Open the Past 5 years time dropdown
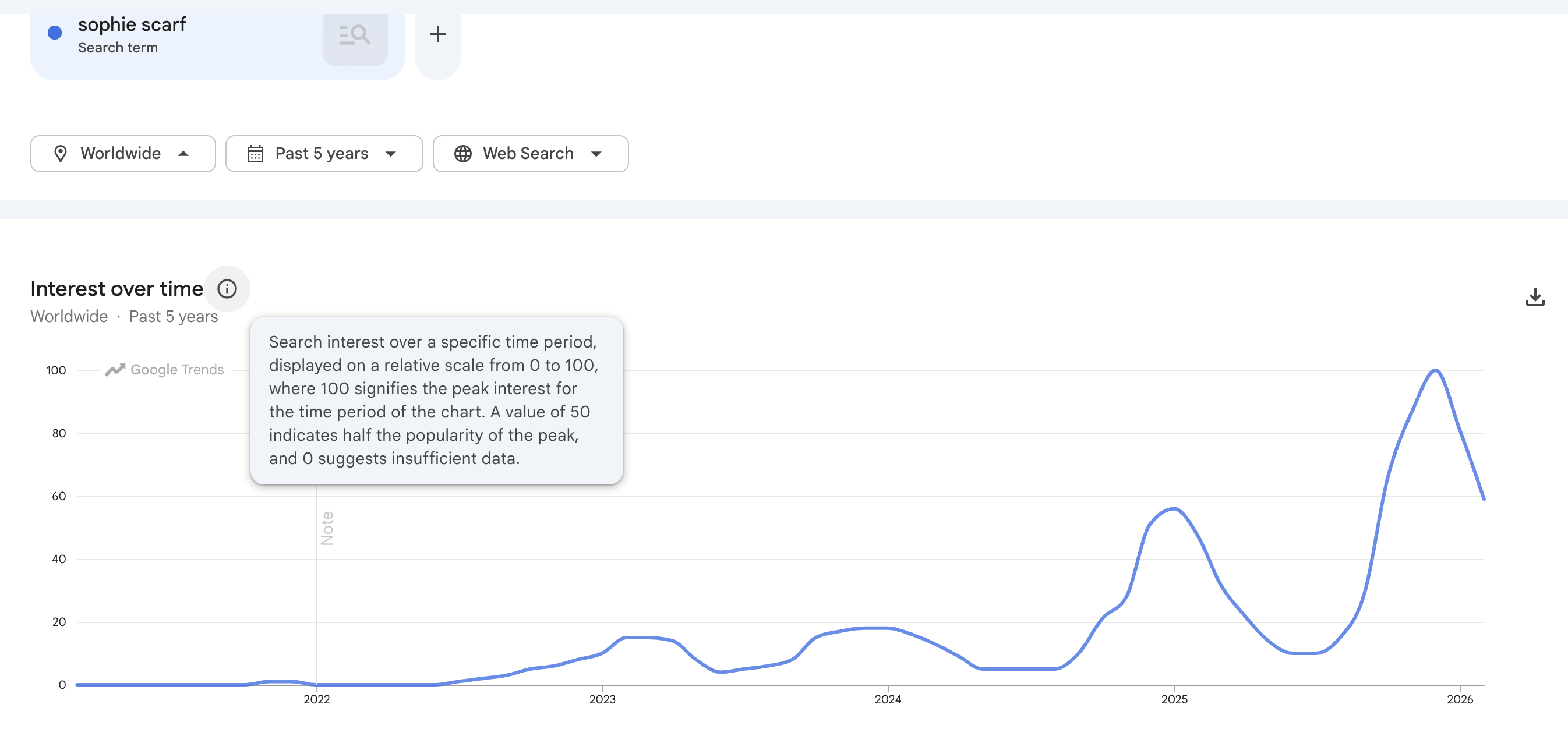Viewport: 1568px width, 736px height. coord(391,153)
